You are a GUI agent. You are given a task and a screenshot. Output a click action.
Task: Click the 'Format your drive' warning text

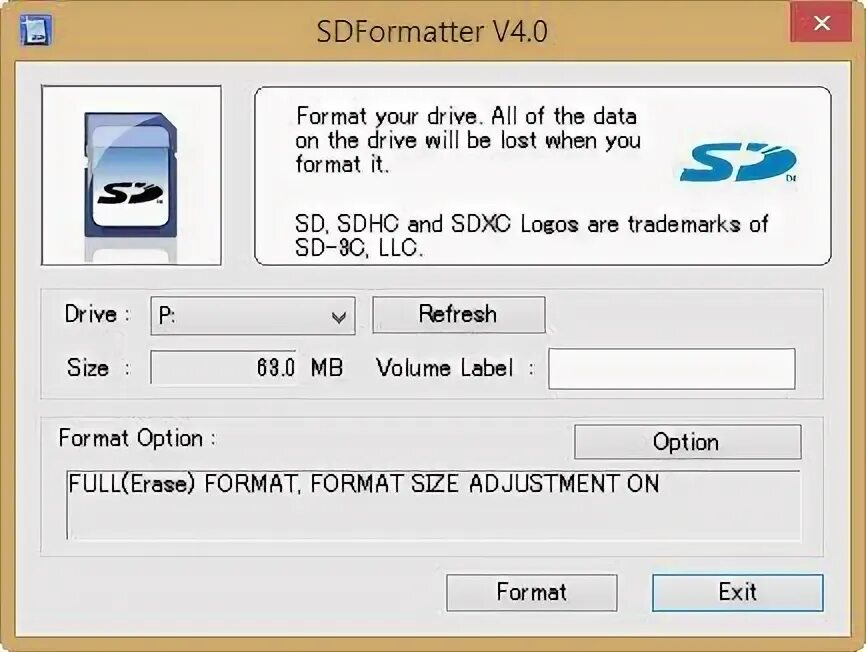coord(467,140)
